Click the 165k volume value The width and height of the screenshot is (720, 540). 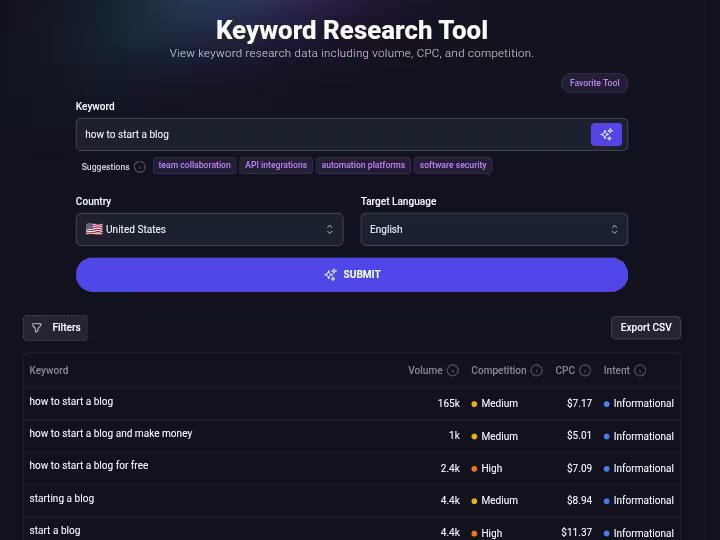[x=449, y=403]
